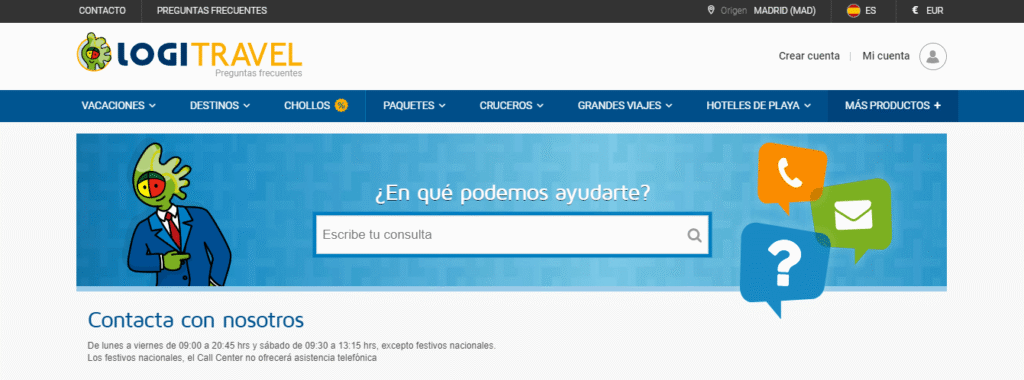1024x380 pixels.
Task: Expand the Destinos dropdown arrow
Action: (x=246, y=106)
